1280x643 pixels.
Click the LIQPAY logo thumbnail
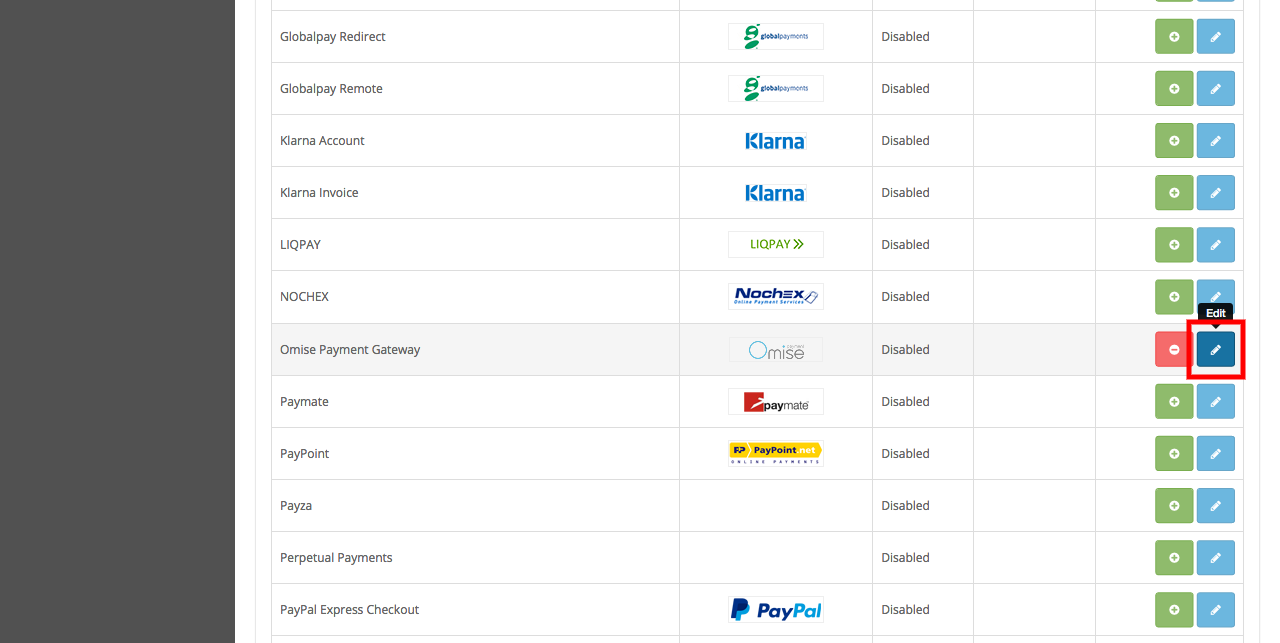point(775,245)
